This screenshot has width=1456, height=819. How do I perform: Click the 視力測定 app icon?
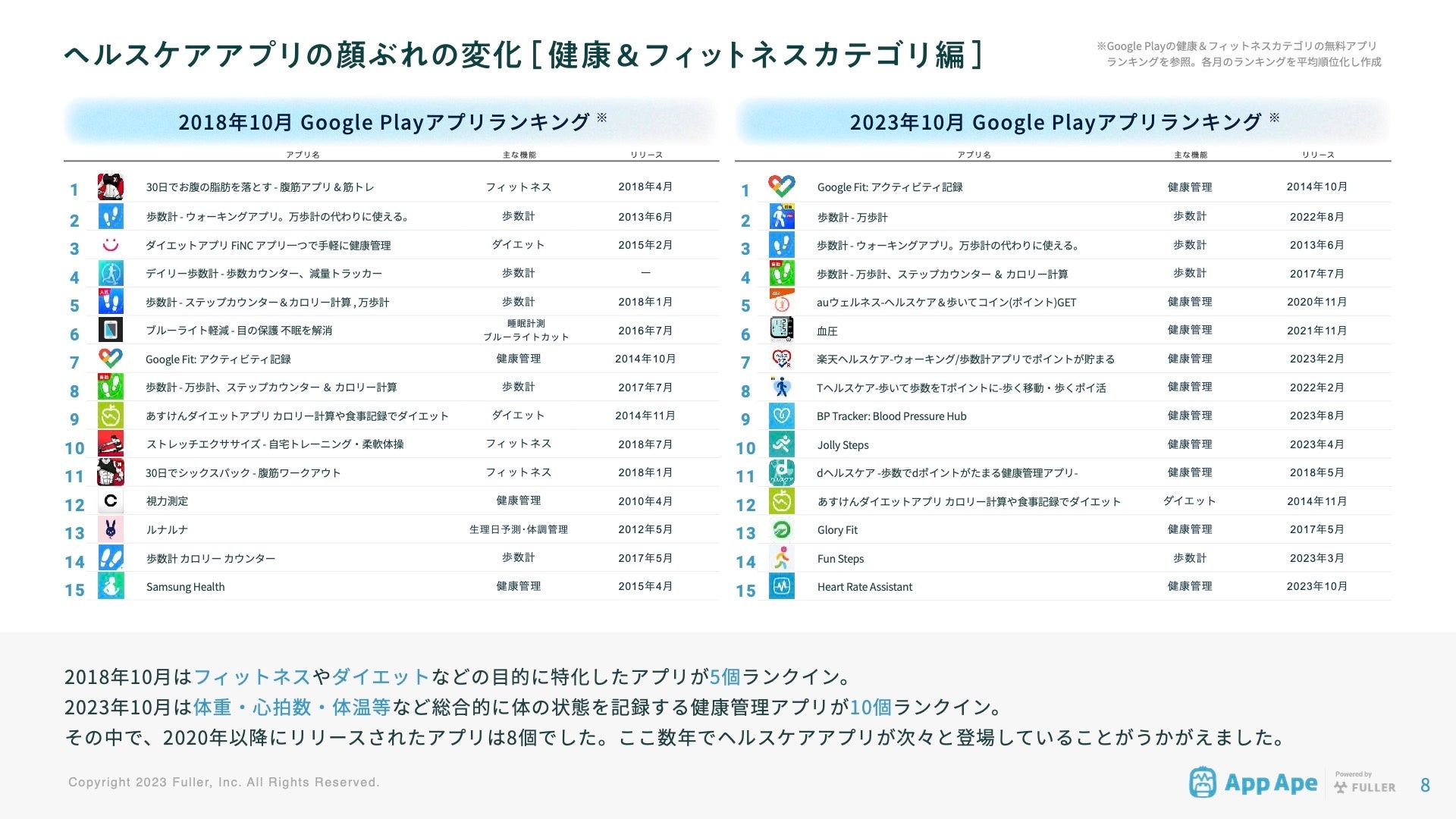click(x=111, y=500)
